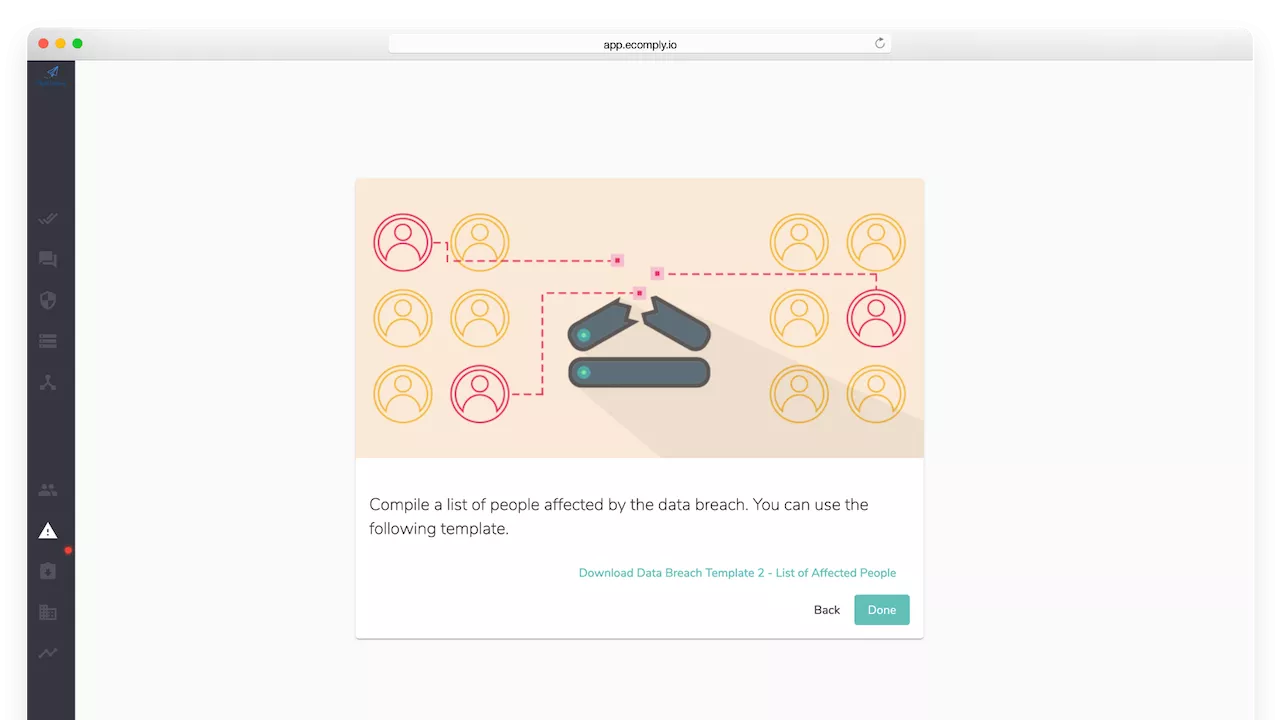Open the clipboard download sidebar icon
This screenshot has height=720, width=1280.
(48, 571)
